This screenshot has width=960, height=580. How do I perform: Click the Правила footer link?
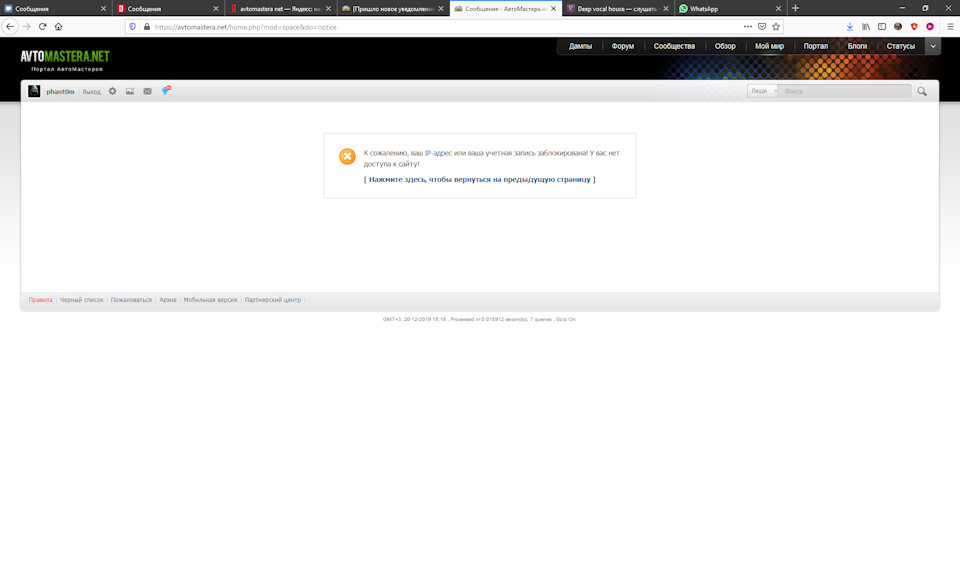(x=40, y=300)
